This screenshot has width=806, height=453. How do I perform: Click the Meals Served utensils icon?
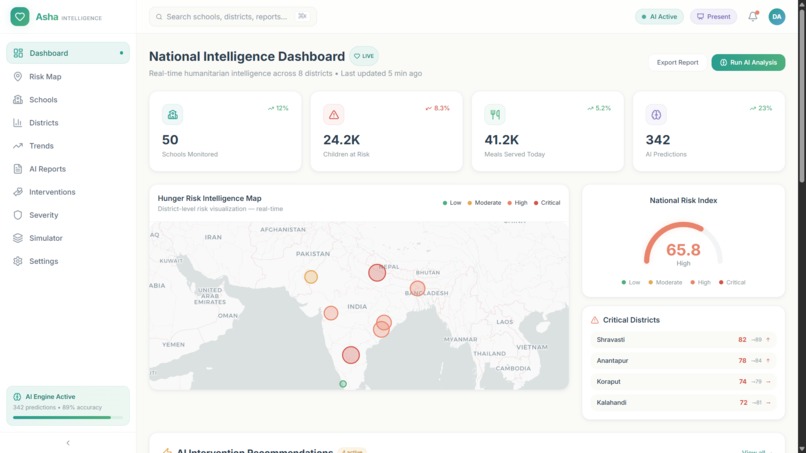494,114
